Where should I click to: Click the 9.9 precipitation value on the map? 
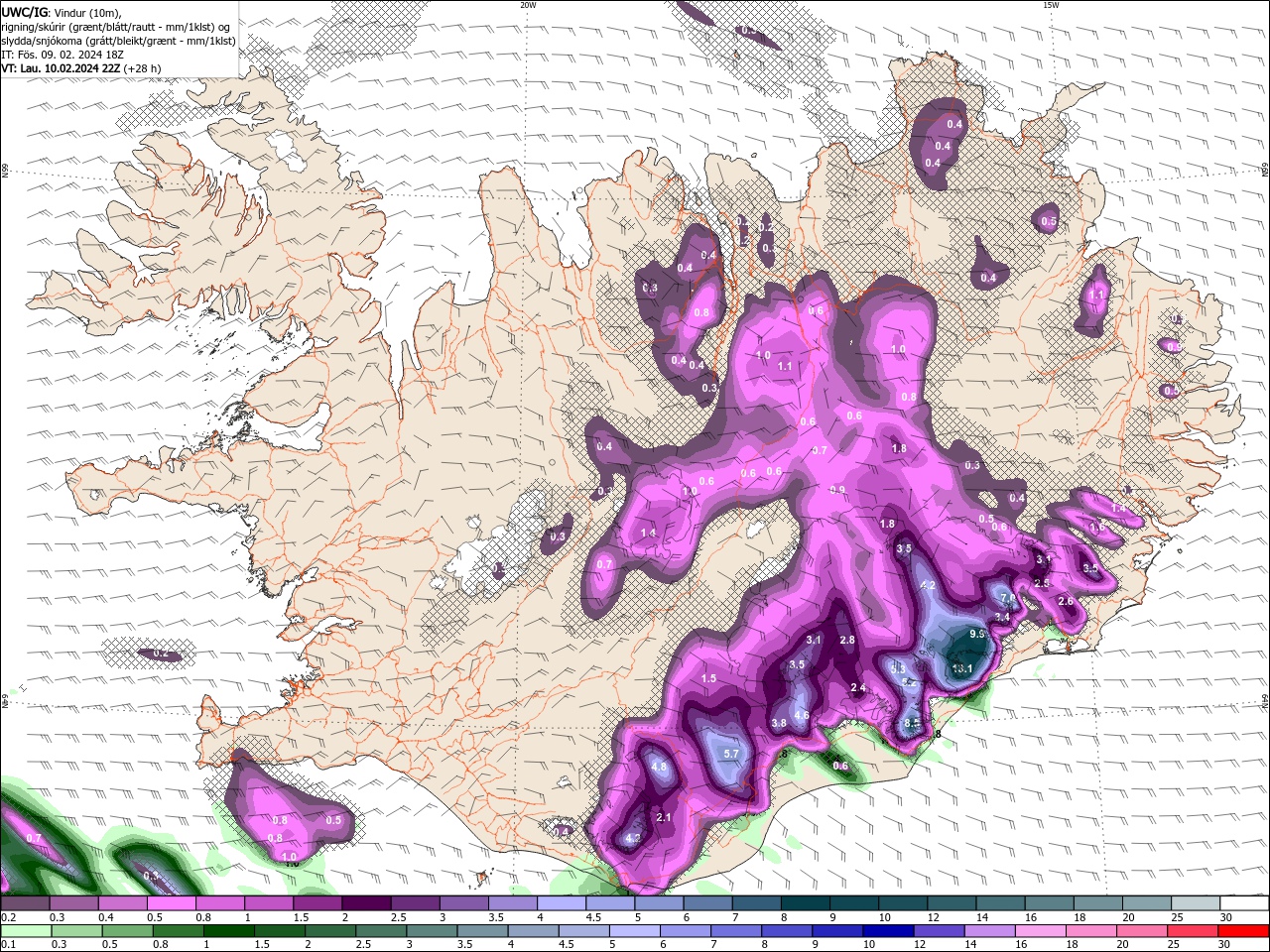(976, 634)
